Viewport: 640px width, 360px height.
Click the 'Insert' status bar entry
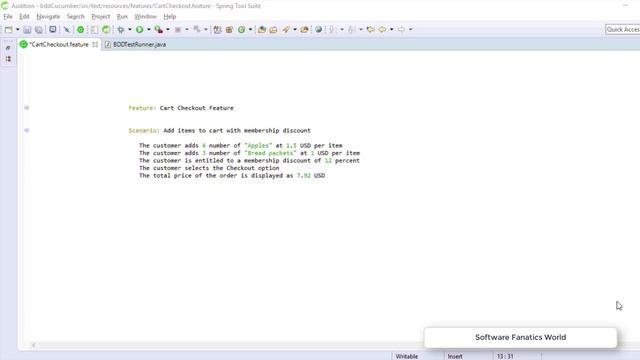(455, 356)
